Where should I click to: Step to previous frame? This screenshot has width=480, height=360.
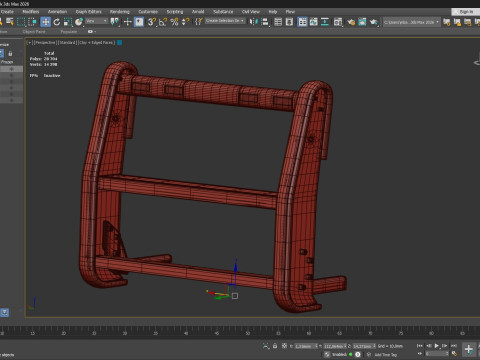tap(429, 346)
